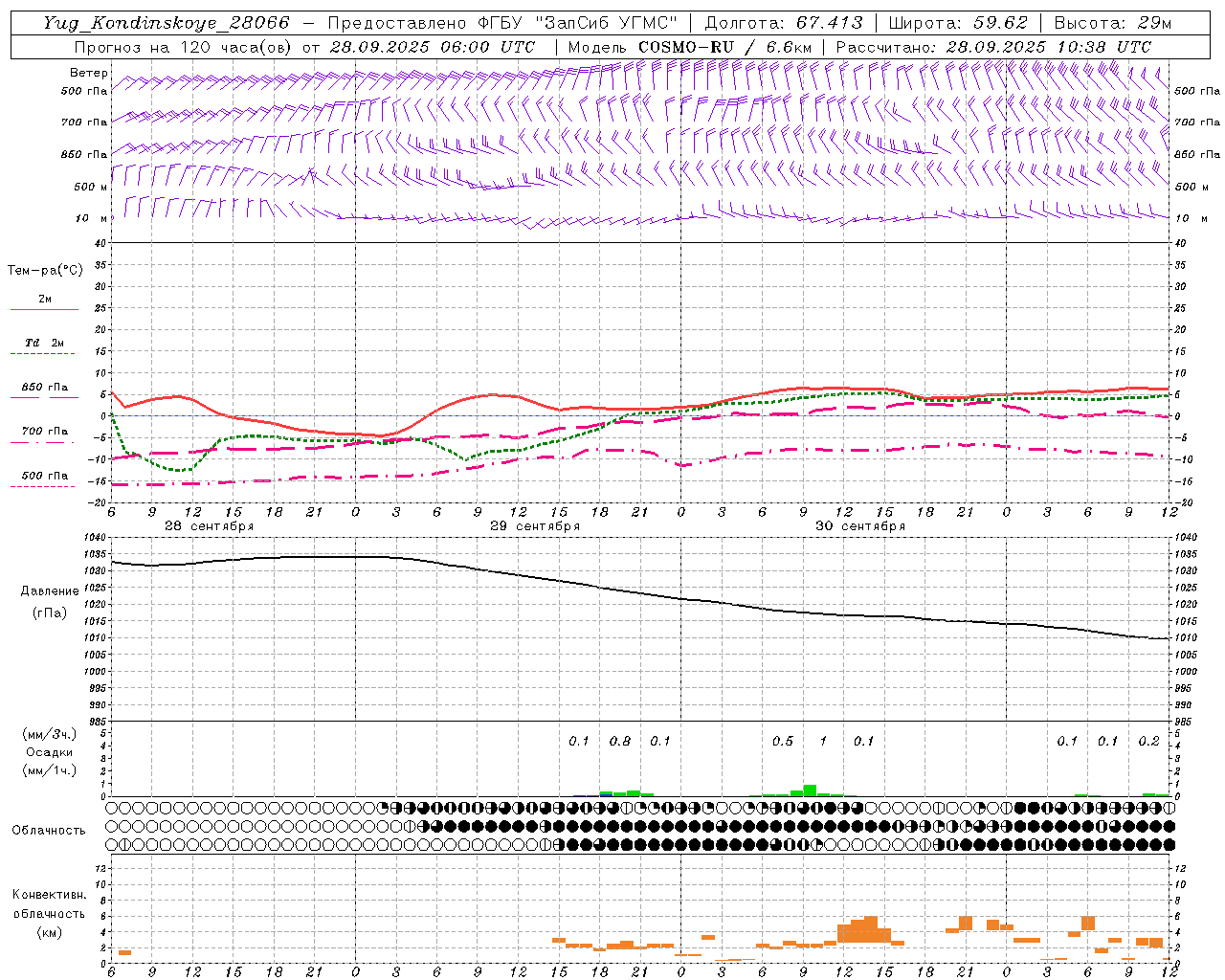Click the 2м temperature legend entry

point(45,300)
